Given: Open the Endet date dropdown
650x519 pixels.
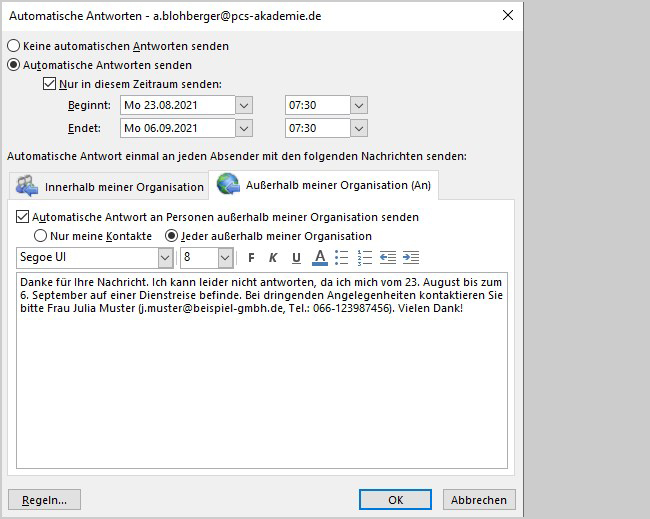Looking at the screenshot, I should (244, 129).
